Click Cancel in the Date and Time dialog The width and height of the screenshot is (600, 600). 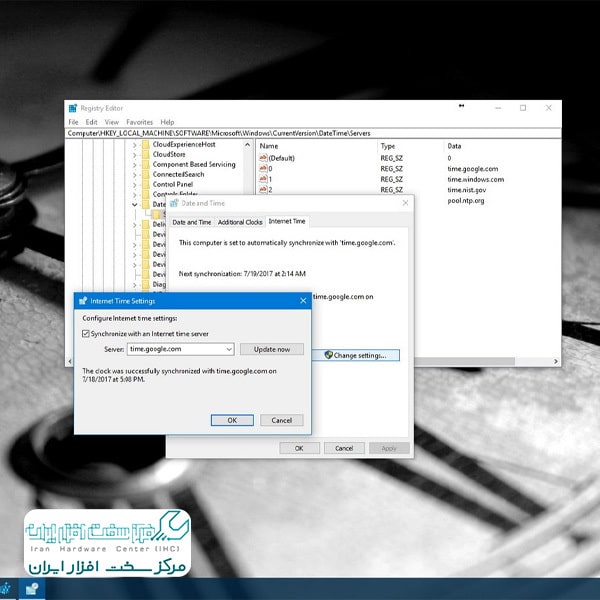click(344, 448)
